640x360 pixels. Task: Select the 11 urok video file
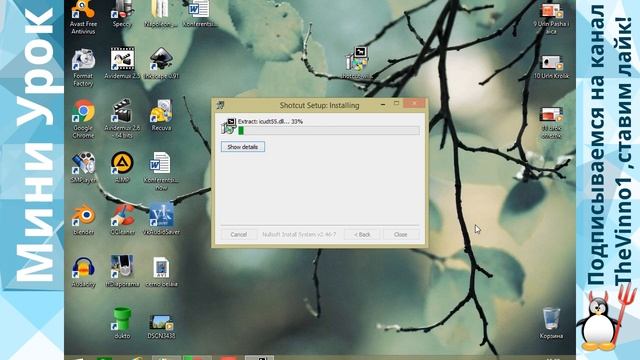[x=551, y=122]
